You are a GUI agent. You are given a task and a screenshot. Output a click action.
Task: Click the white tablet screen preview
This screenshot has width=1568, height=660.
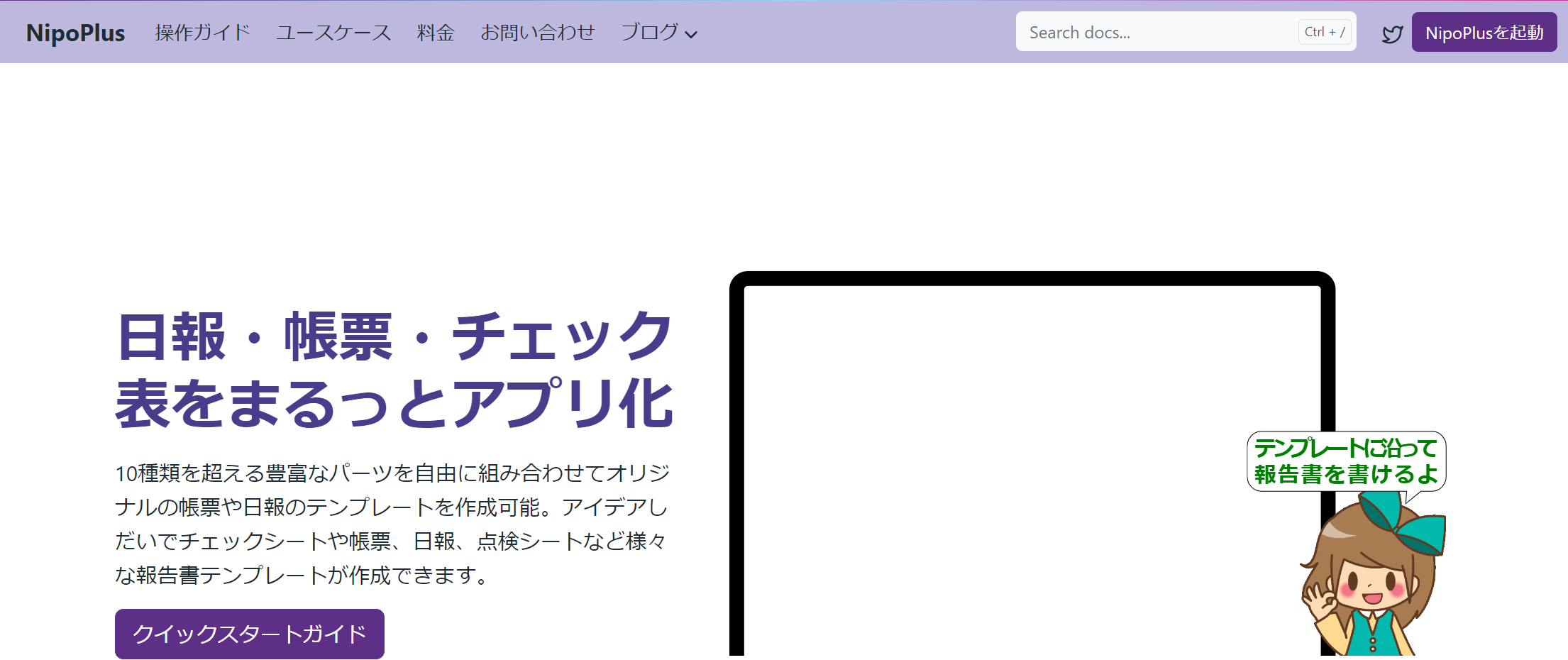pos(993,461)
